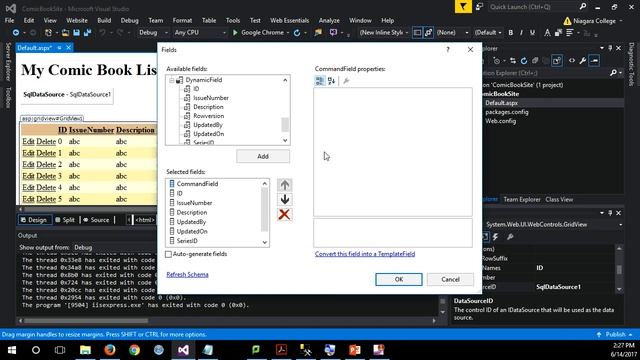
Task: Toggle Underline formatting in the toolbar
Action: click(x=532, y=33)
